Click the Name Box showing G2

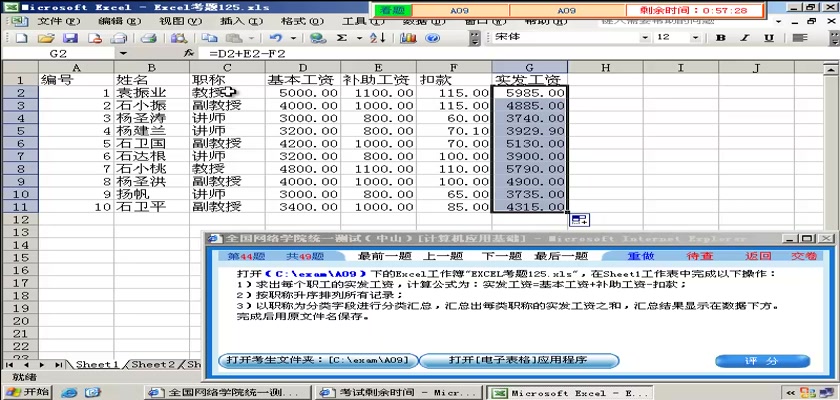[59, 54]
